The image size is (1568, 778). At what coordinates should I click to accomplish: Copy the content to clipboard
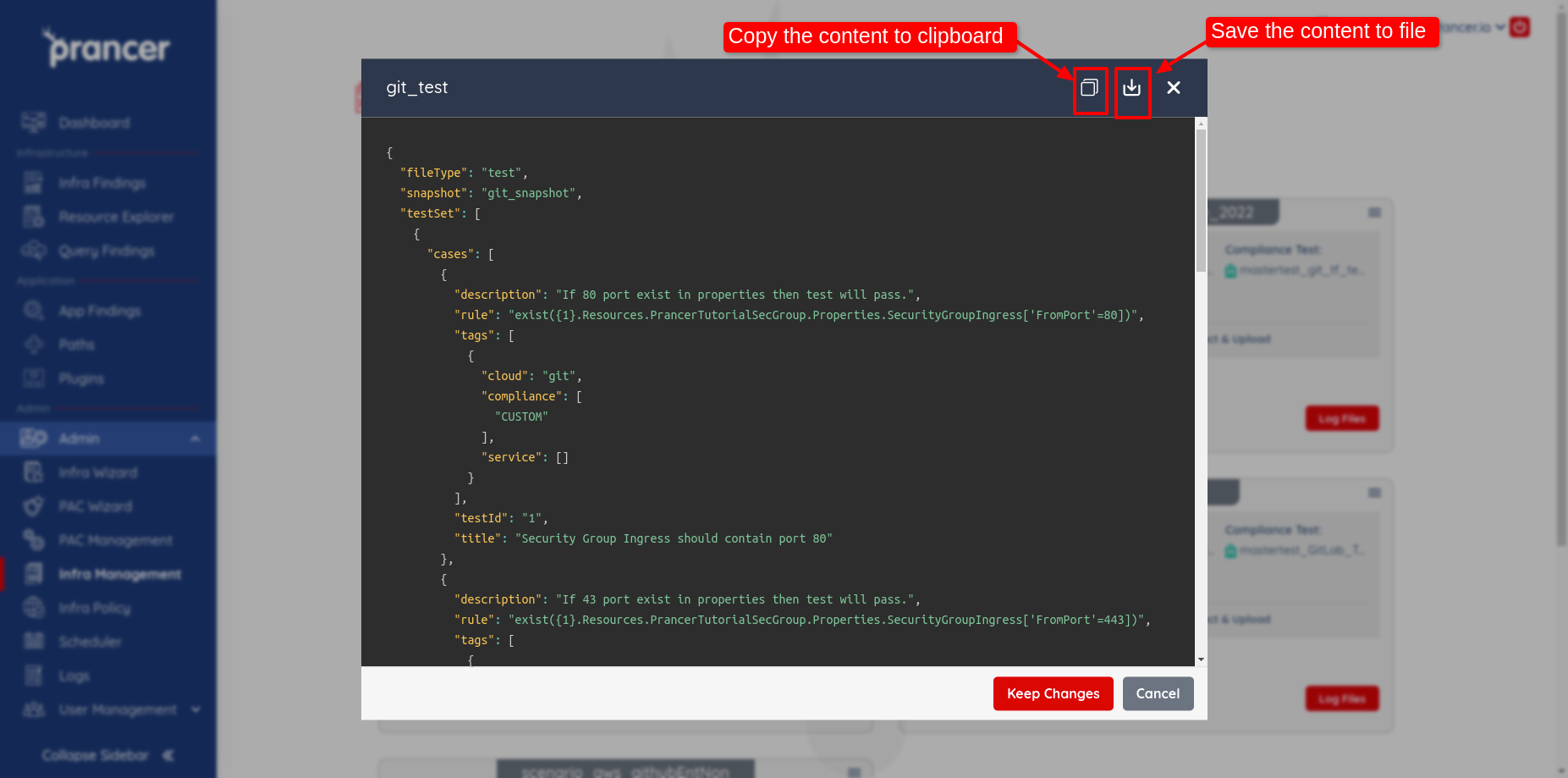[1089, 88]
